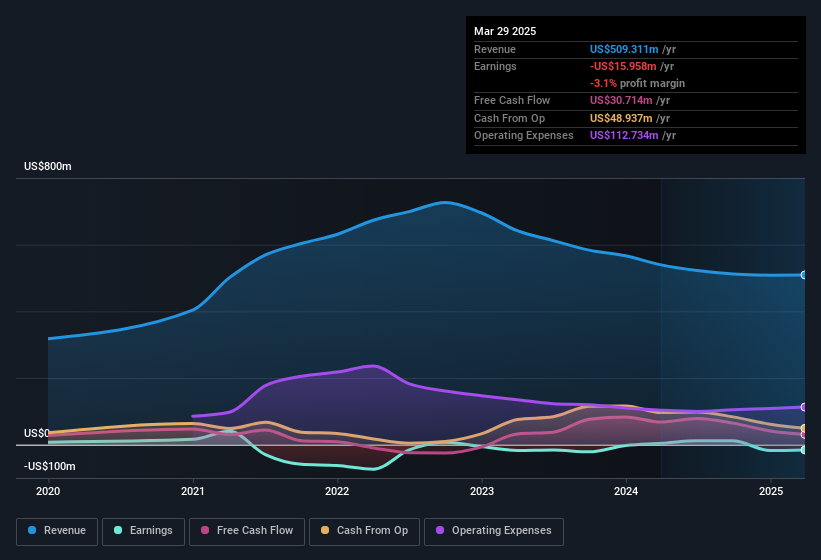Click the 2025 x-axis label
This screenshot has height=560, width=821.
[771, 491]
